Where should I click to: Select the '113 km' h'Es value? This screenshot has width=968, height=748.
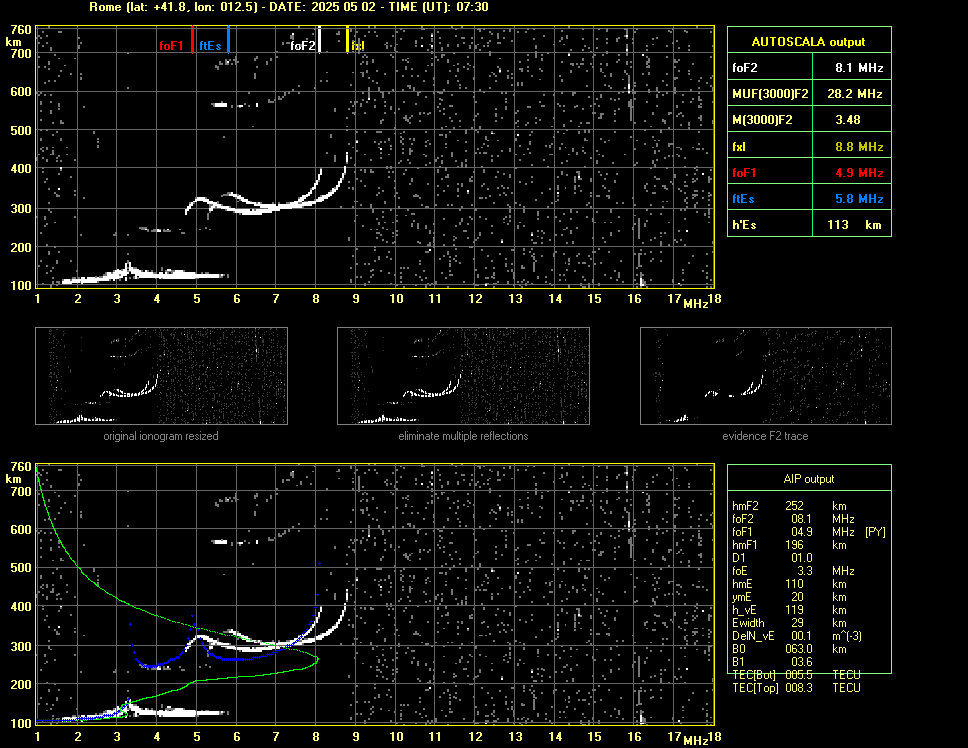[x=854, y=225]
